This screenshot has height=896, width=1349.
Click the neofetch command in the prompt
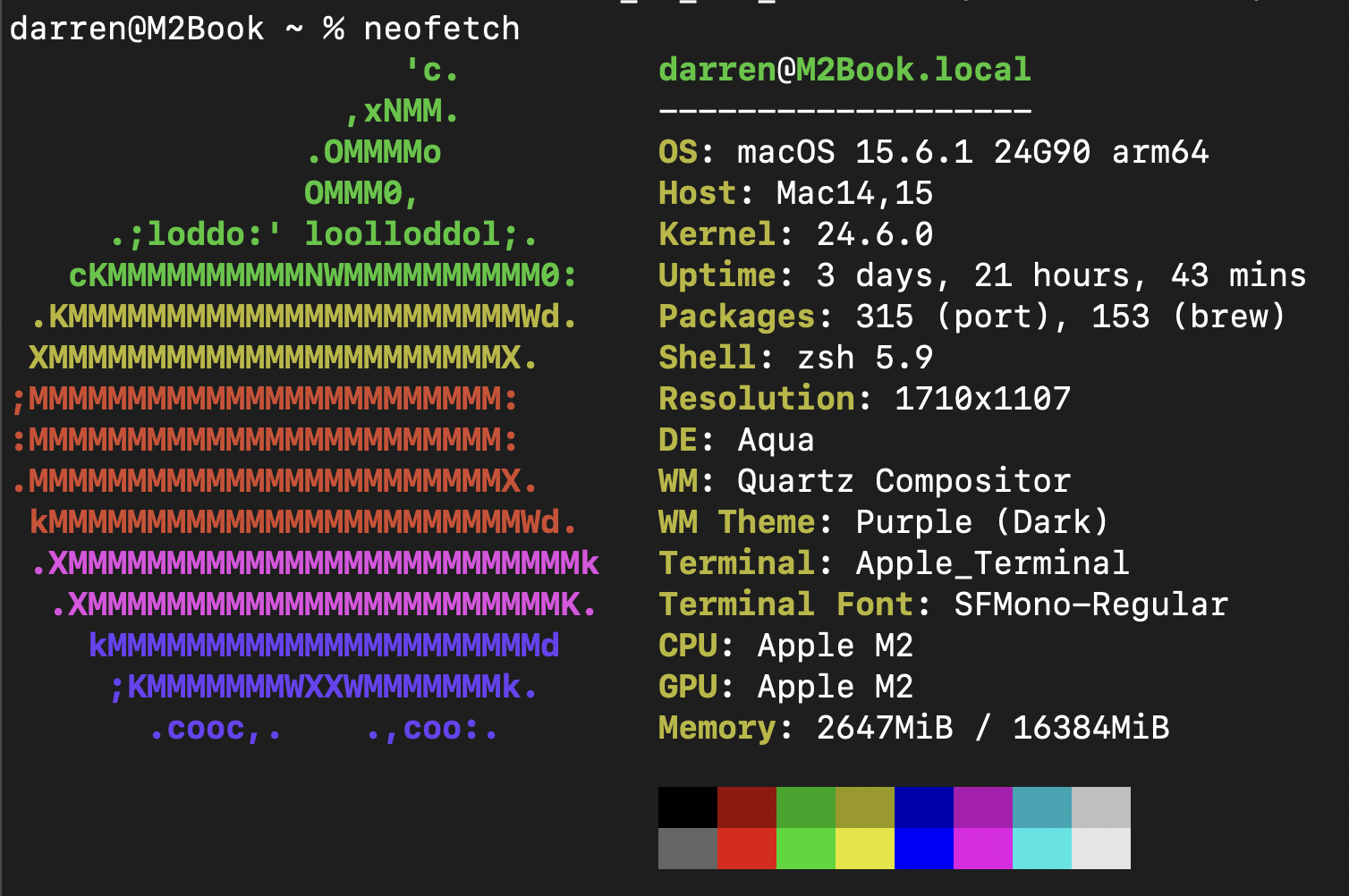pyautogui.click(x=441, y=29)
